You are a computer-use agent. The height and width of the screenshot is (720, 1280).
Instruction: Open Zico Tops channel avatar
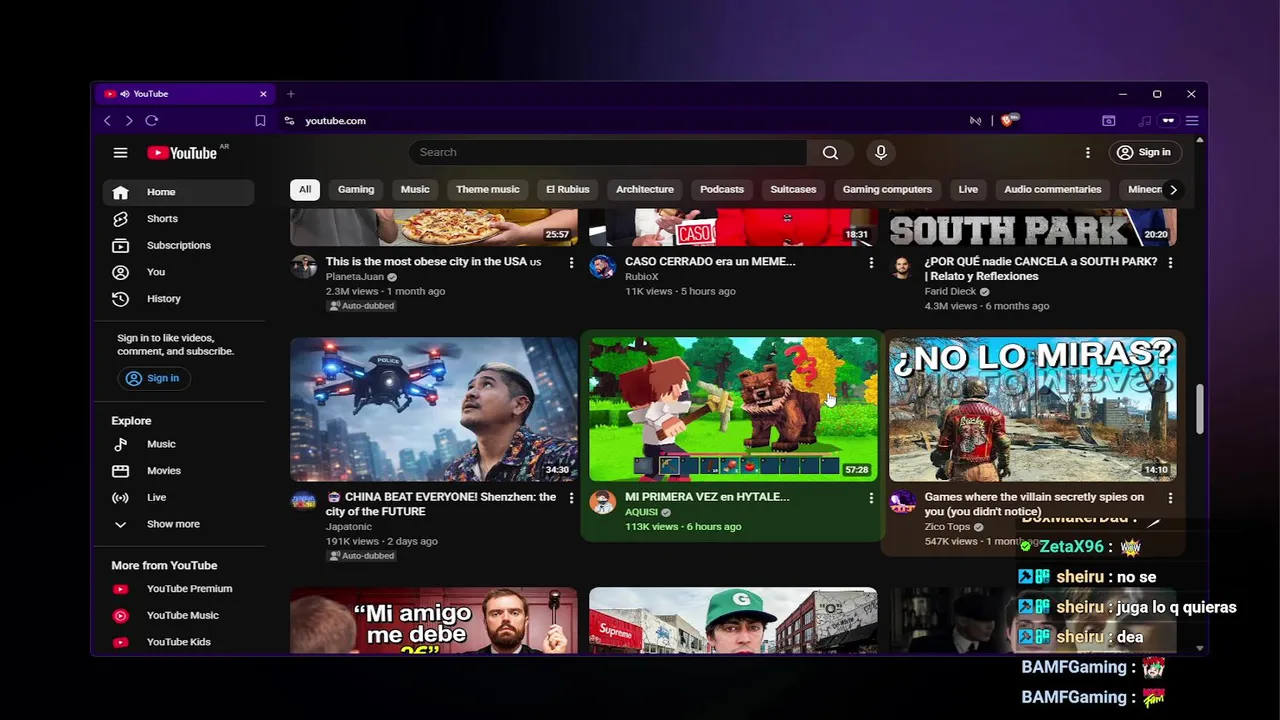point(902,501)
